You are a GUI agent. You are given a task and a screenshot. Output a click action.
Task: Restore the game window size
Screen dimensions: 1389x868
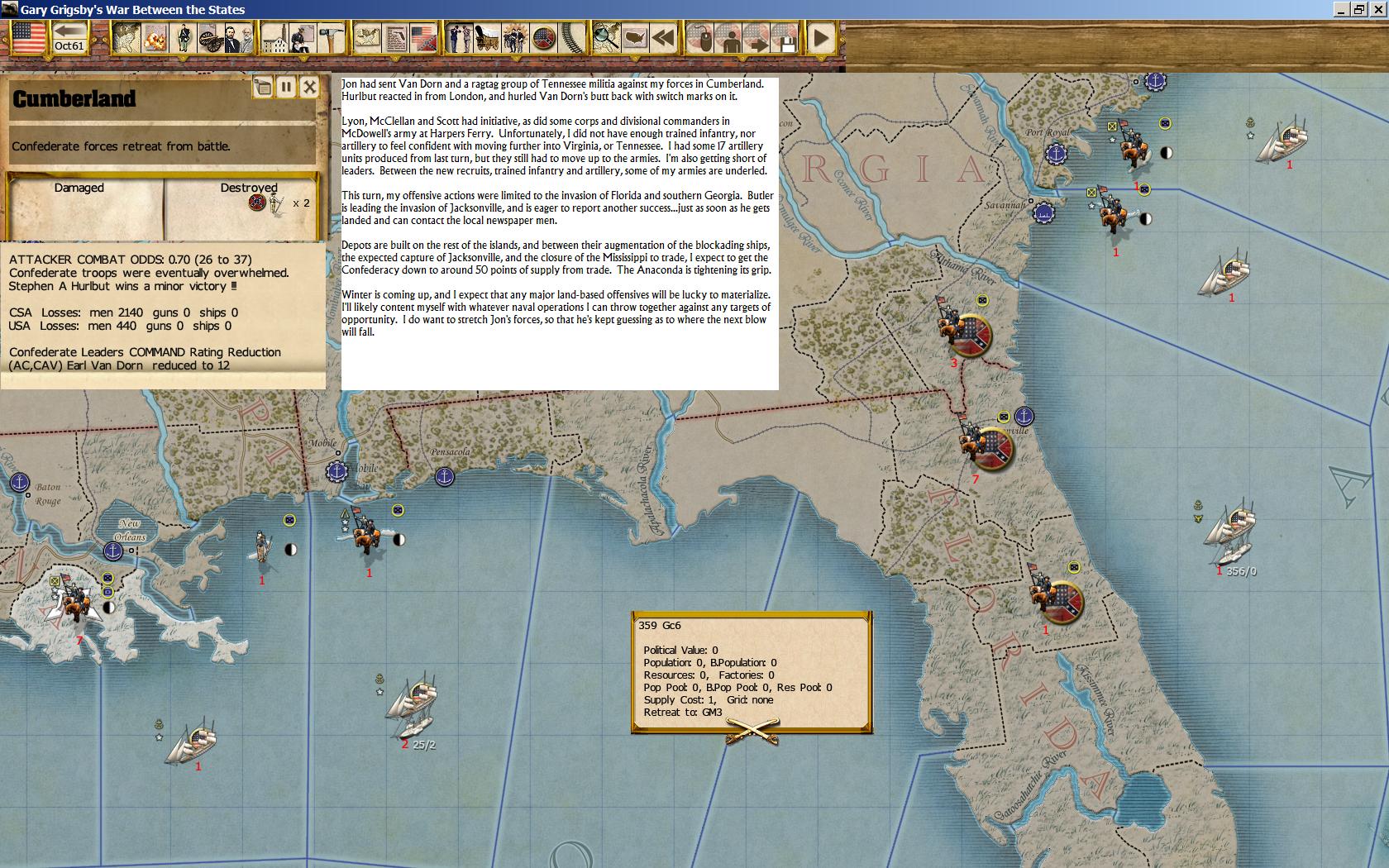(1360, 9)
